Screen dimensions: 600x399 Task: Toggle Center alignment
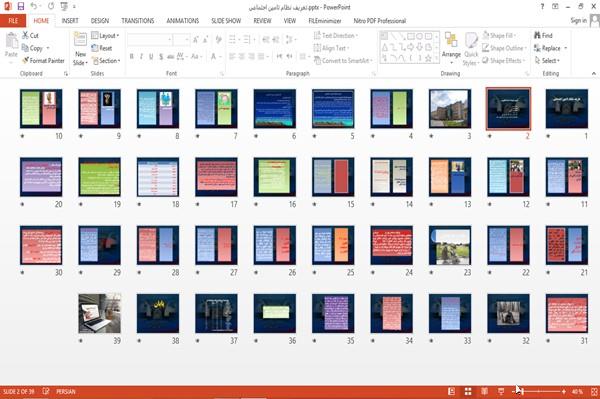241,57
